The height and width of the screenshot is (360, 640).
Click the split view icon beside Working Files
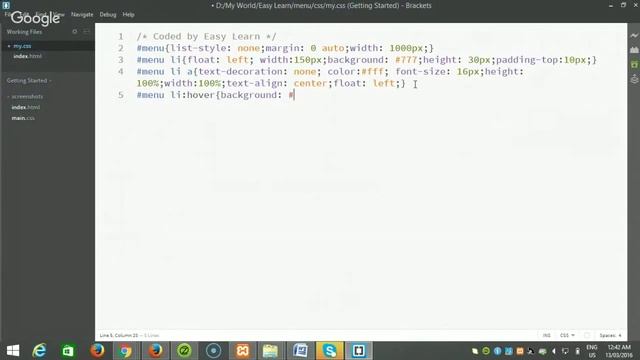86,31
